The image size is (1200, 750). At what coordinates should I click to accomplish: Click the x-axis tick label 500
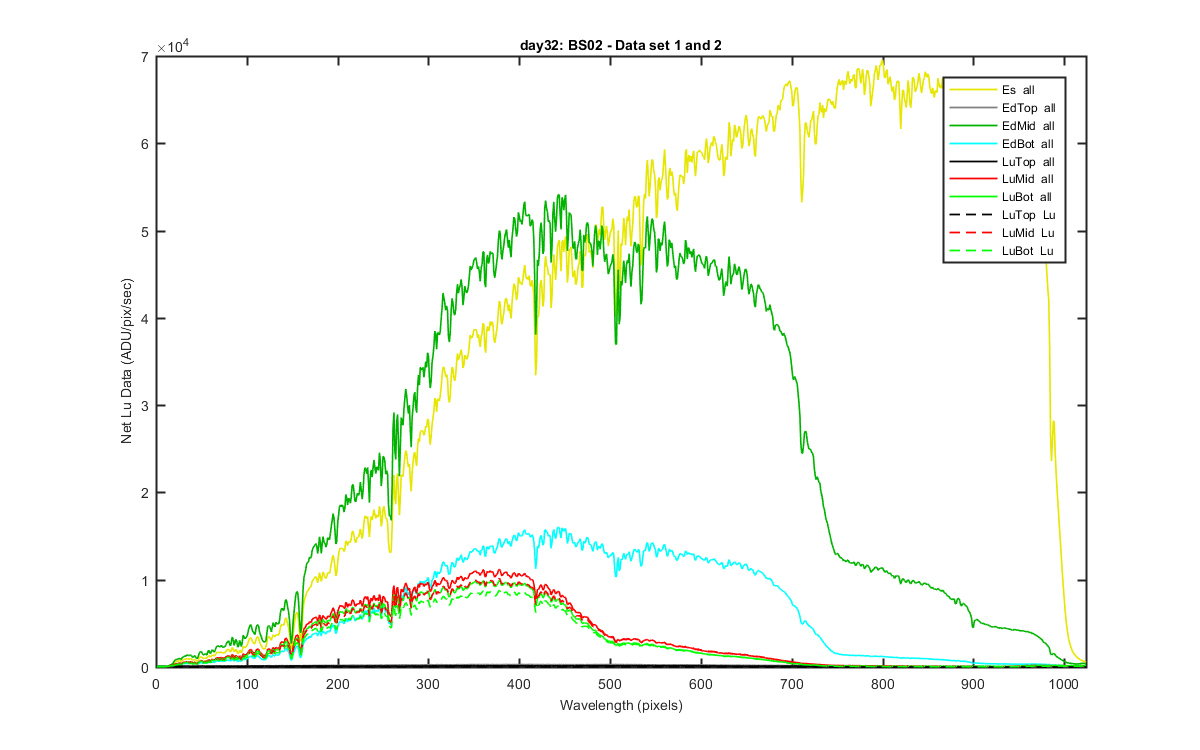(519, 683)
